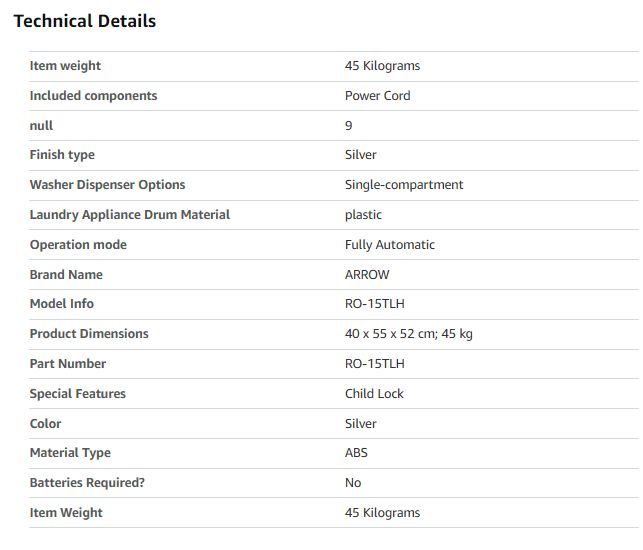Select the Washer Dispenser Options label

tap(107, 185)
